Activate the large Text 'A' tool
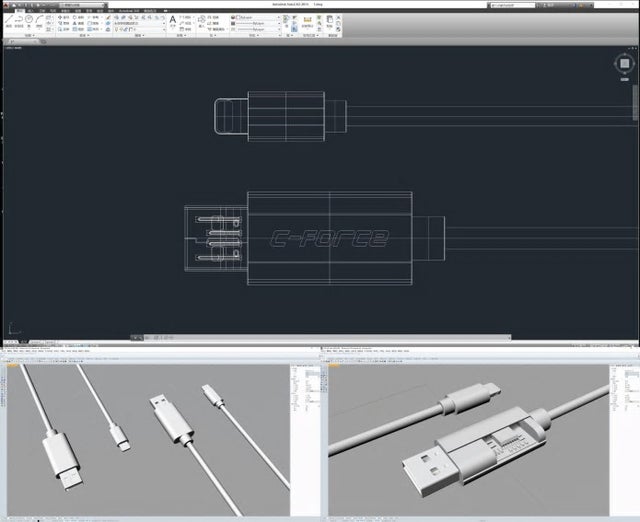This screenshot has width=640, height=522. pyautogui.click(x=172, y=21)
